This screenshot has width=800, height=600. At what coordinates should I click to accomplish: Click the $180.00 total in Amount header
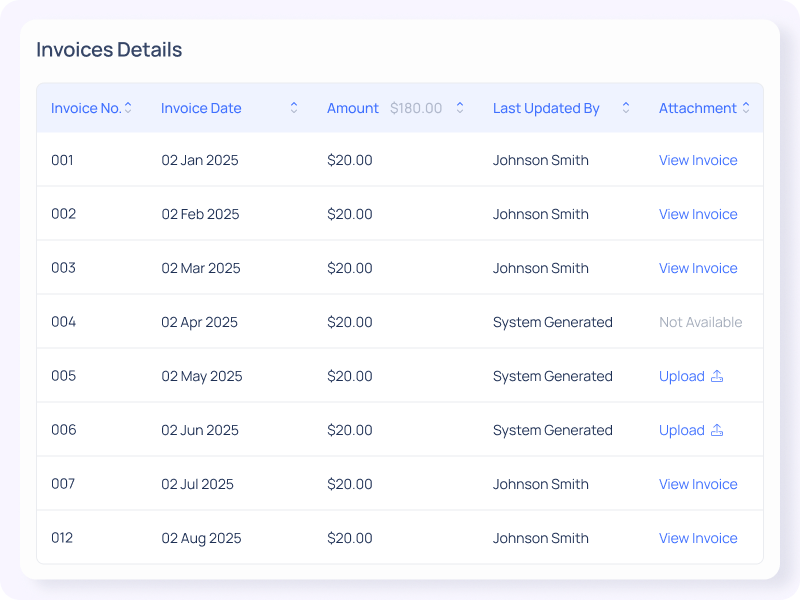point(416,109)
